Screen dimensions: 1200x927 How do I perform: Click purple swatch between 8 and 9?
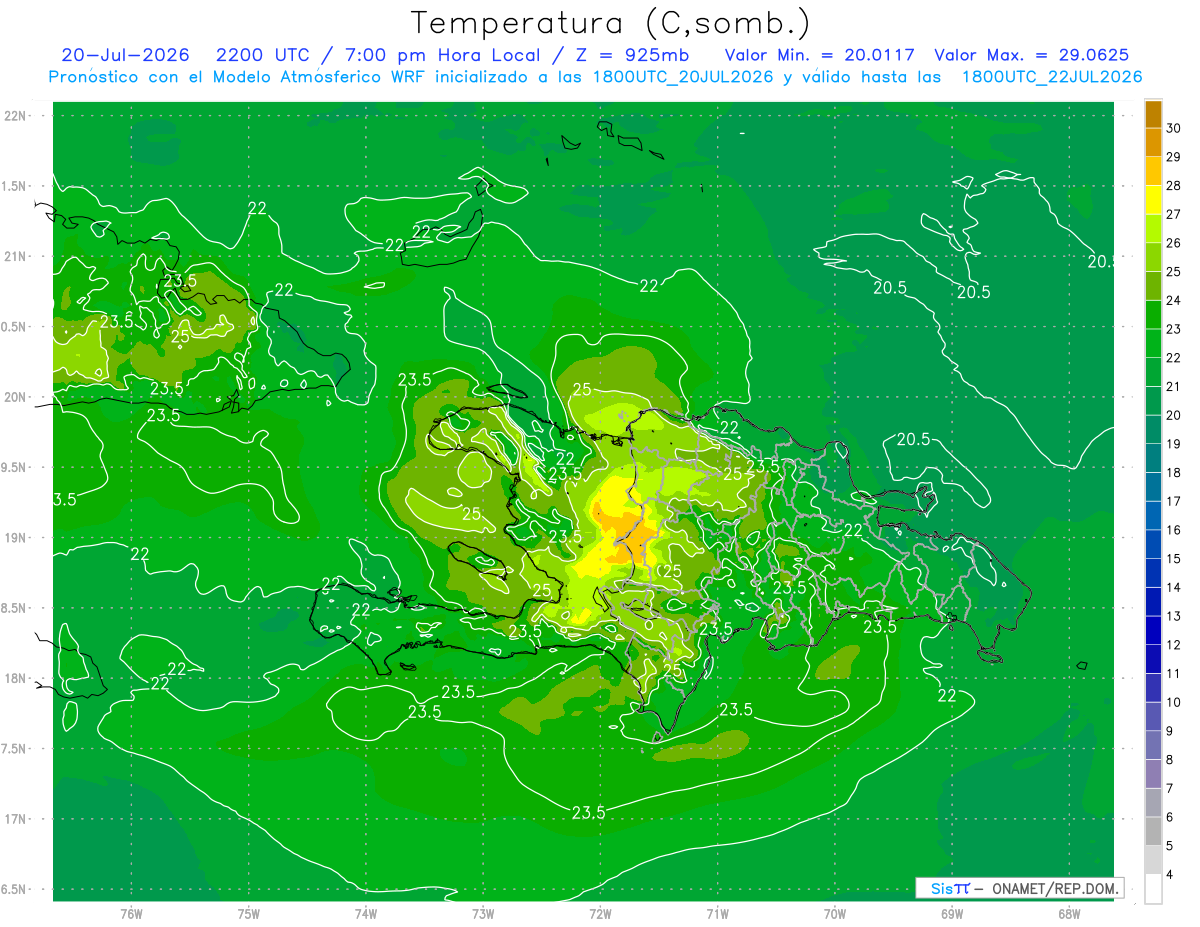click(x=1153, y=745)
